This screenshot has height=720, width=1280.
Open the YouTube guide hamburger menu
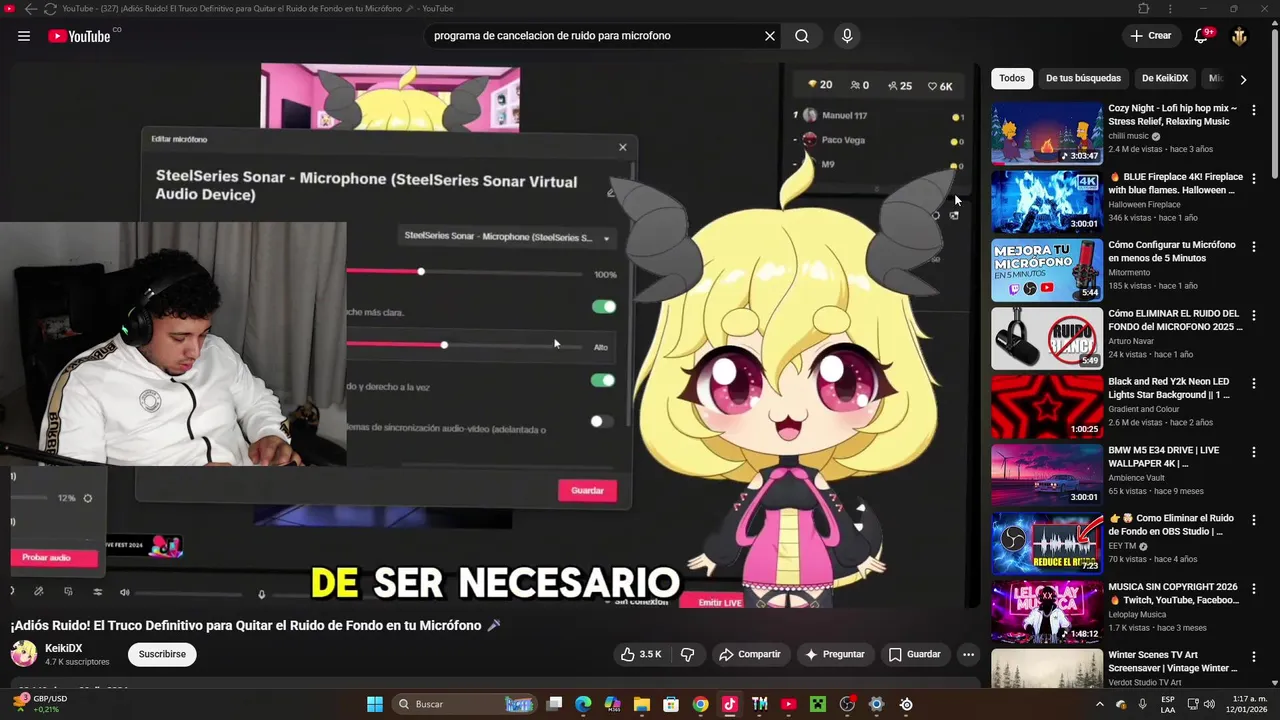[x=24, y=36]
